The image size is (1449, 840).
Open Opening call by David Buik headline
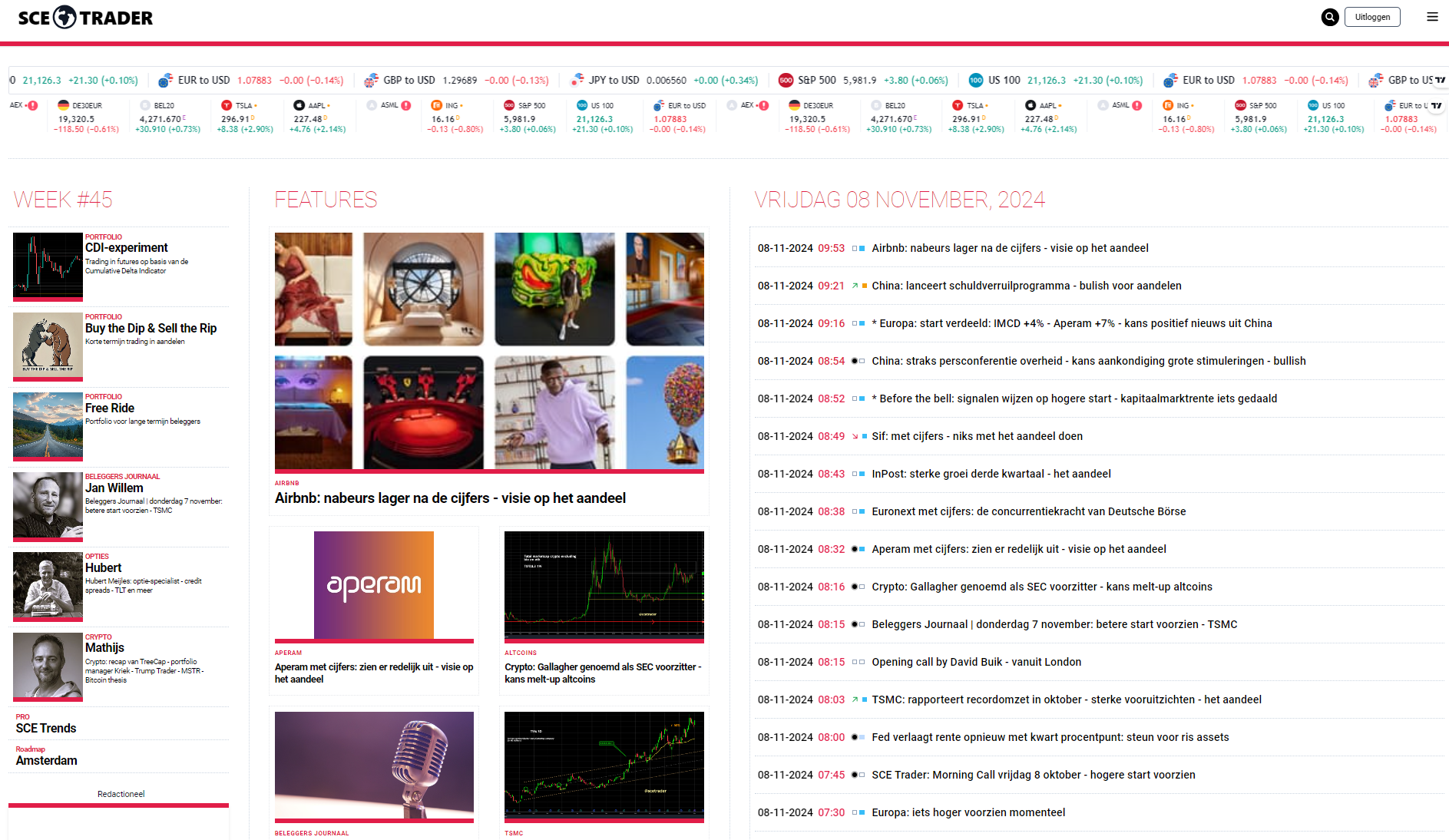(x=976, y=662)
